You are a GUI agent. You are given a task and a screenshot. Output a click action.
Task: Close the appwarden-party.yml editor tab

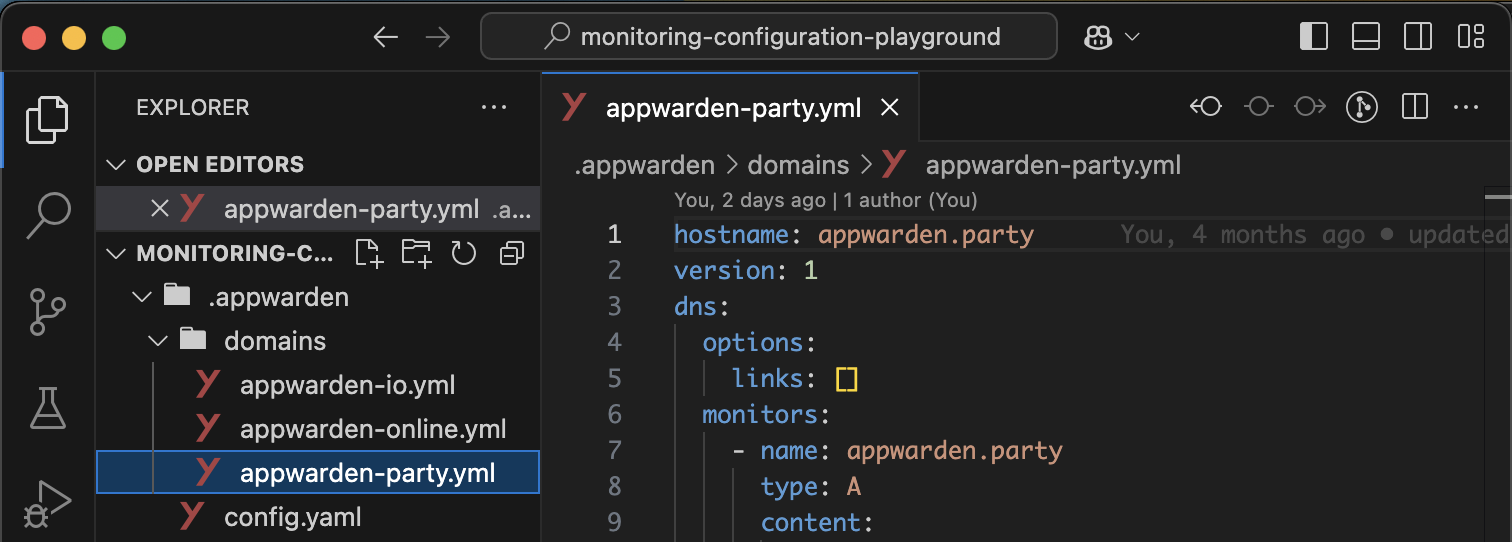pos(888,108)
